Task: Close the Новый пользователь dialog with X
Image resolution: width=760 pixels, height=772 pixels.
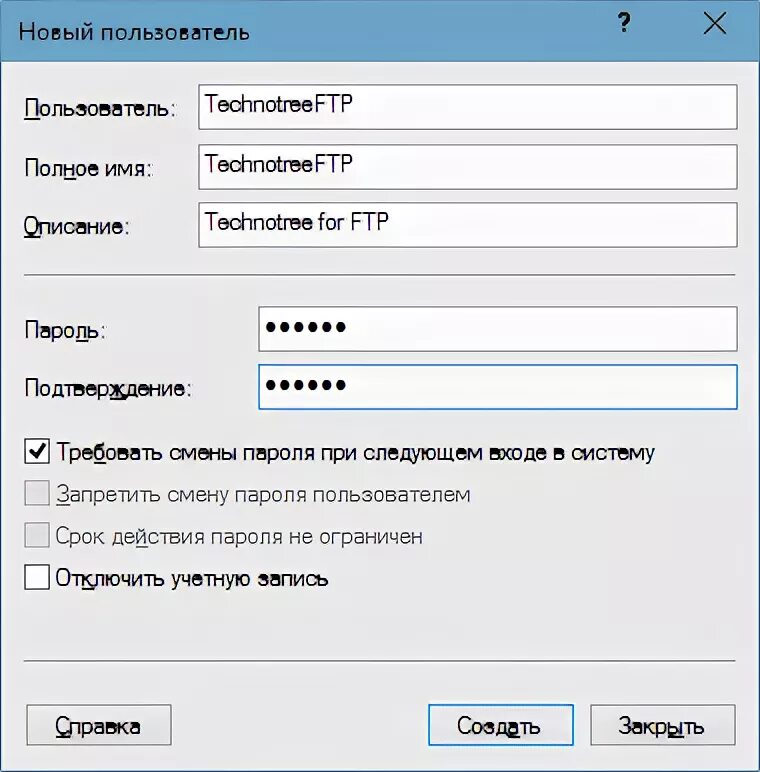Action: (714, 23)
